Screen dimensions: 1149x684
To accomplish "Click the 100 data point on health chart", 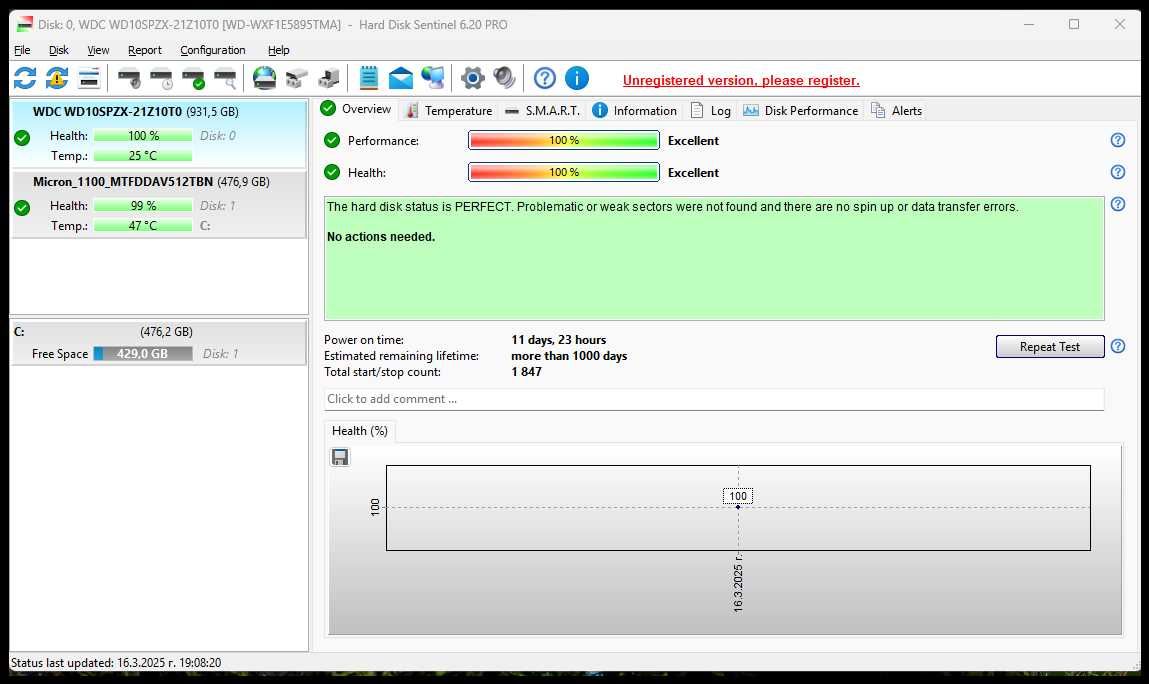I will click(738, 507).
